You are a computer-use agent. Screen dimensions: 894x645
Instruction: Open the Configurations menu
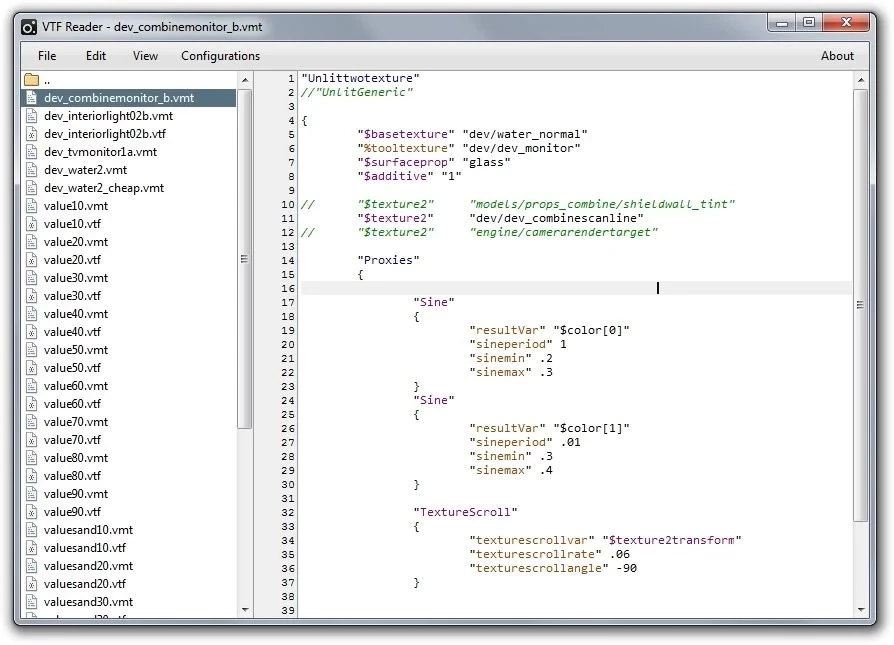pyautogui.click(x=220, y=56)
